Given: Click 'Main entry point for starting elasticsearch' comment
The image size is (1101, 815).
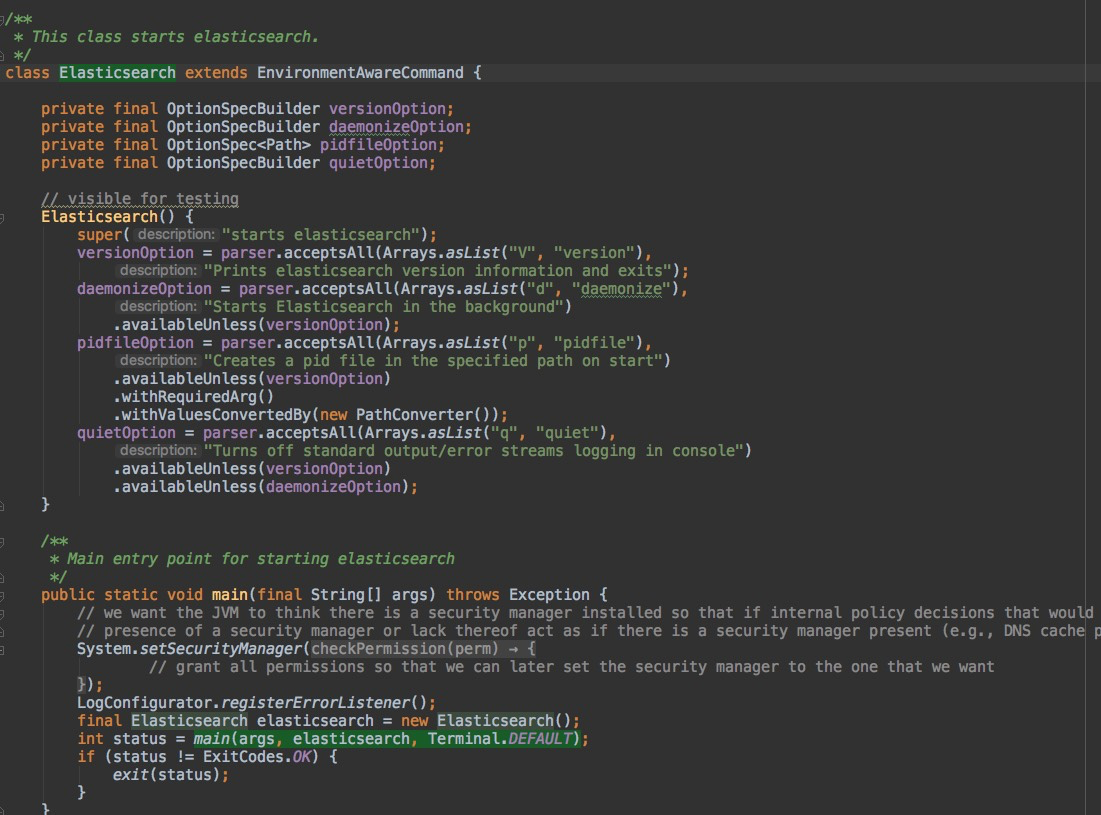Looking at the screenshot, I should coord(261,559).
